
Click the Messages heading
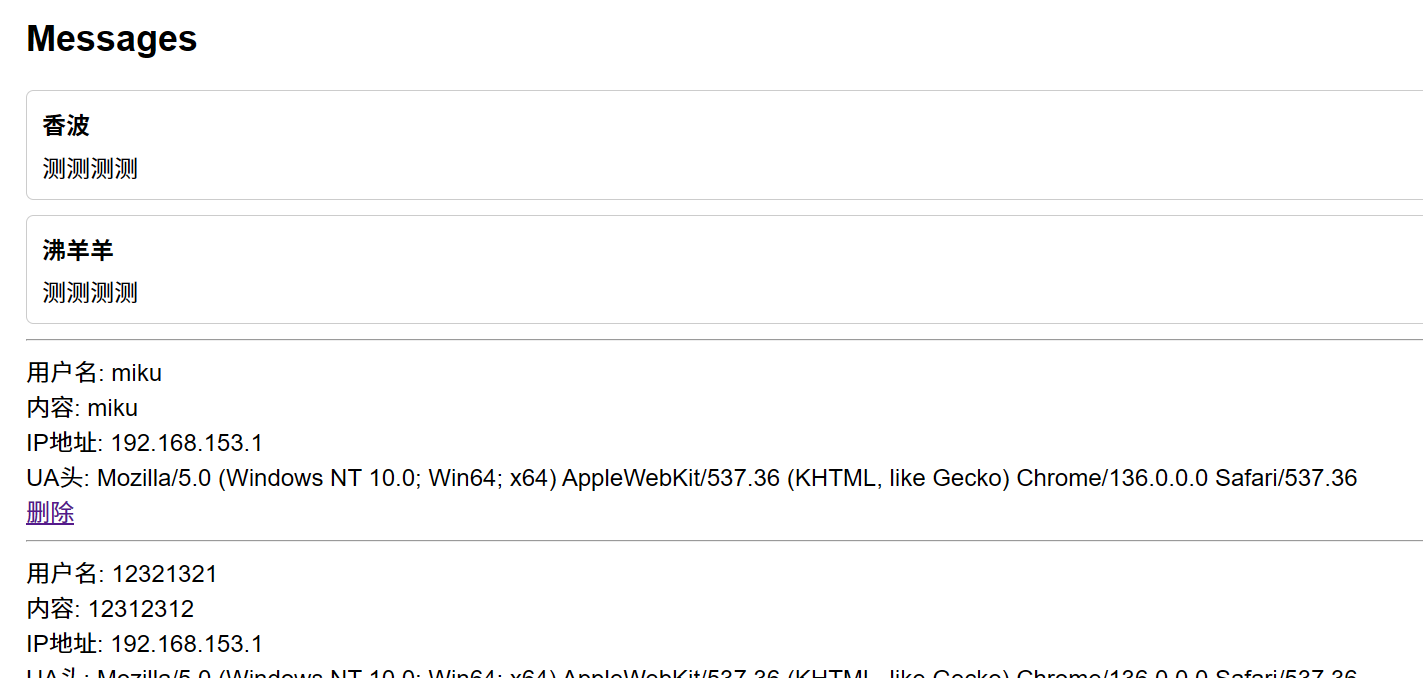112,39
